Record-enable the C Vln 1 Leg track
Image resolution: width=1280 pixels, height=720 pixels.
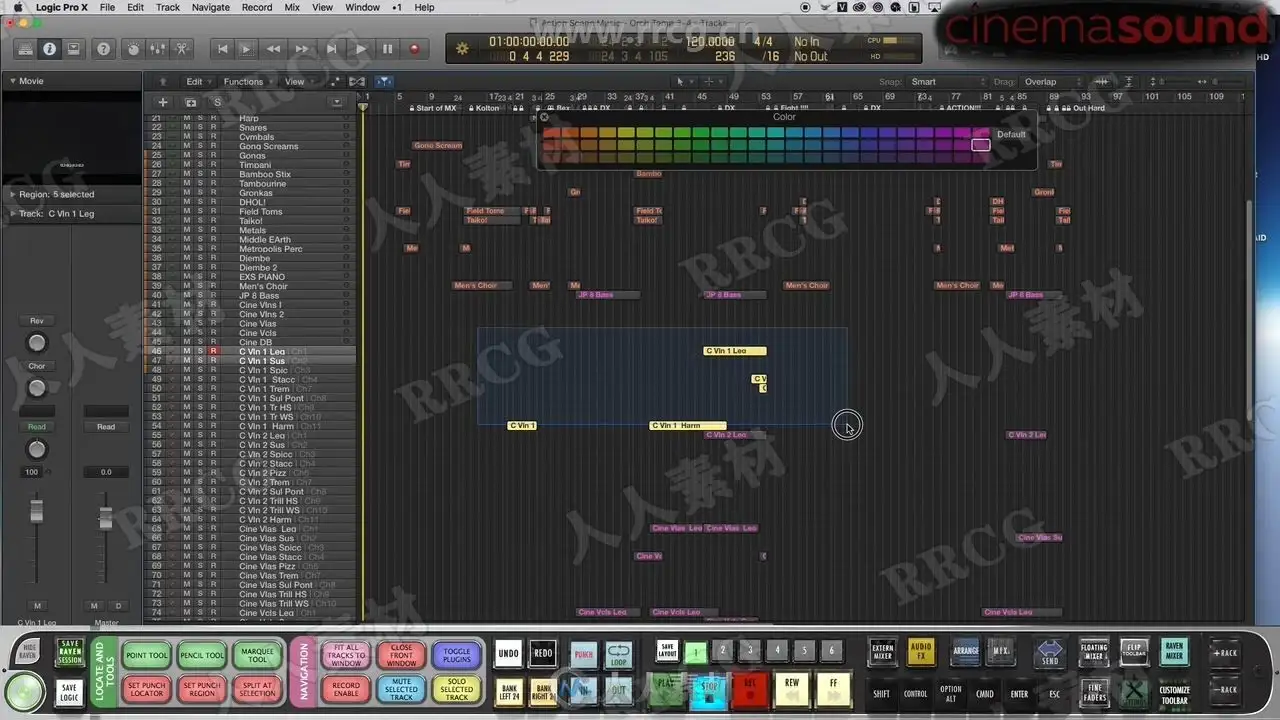click(x=213, y=352)
